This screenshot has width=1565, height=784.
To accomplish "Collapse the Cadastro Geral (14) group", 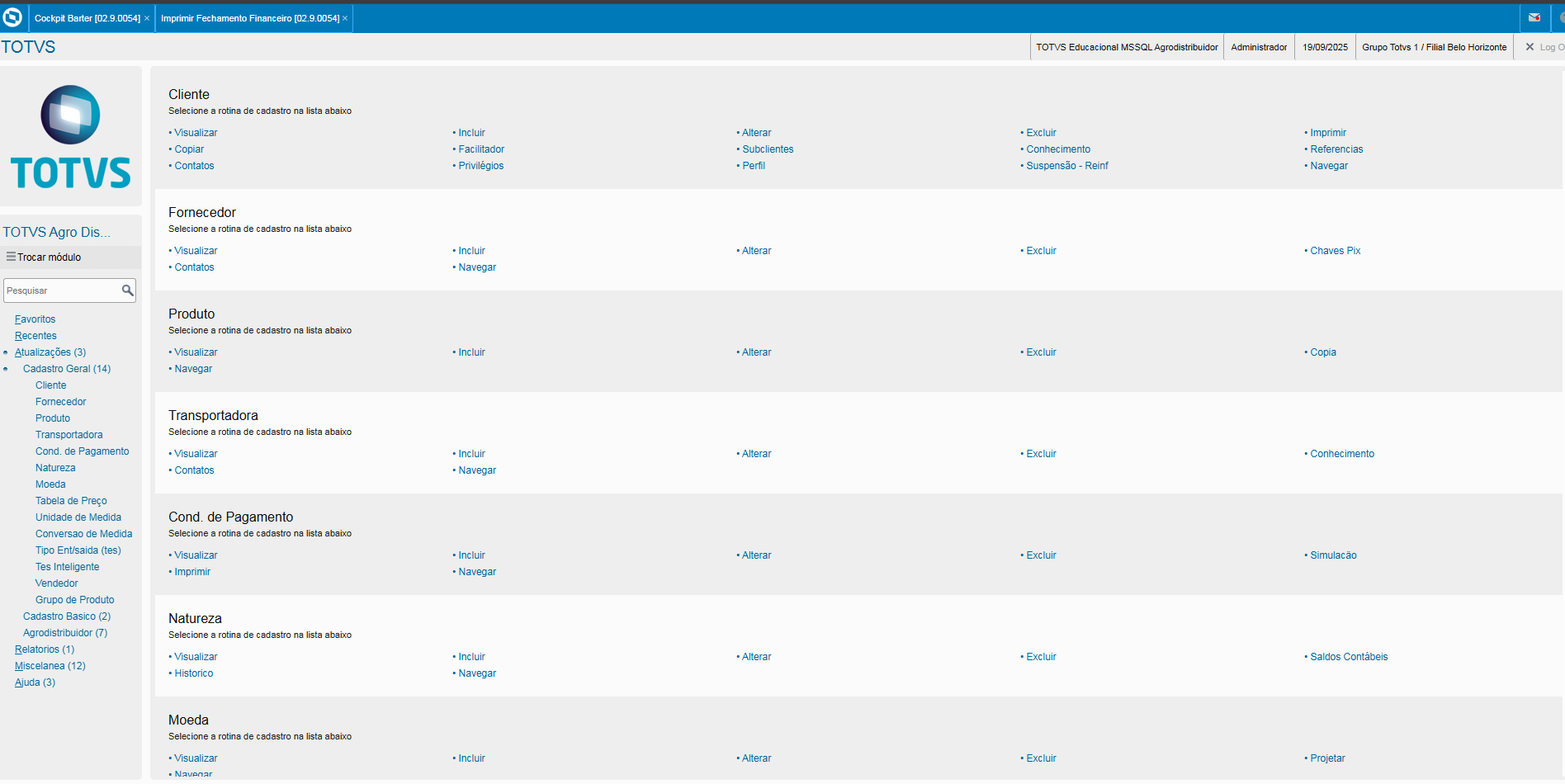I will pyautogui.click(x=6, y=369).
